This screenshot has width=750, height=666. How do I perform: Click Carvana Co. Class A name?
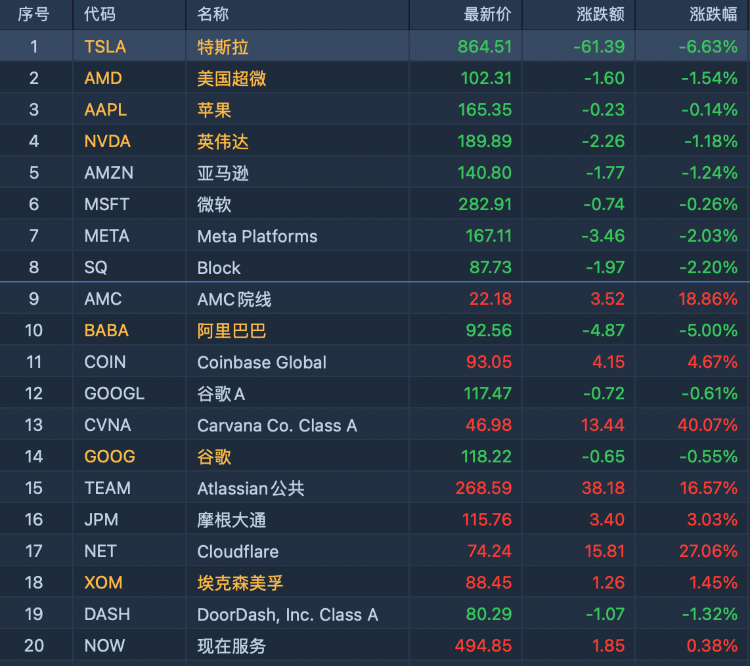click(x=277, y=425)
